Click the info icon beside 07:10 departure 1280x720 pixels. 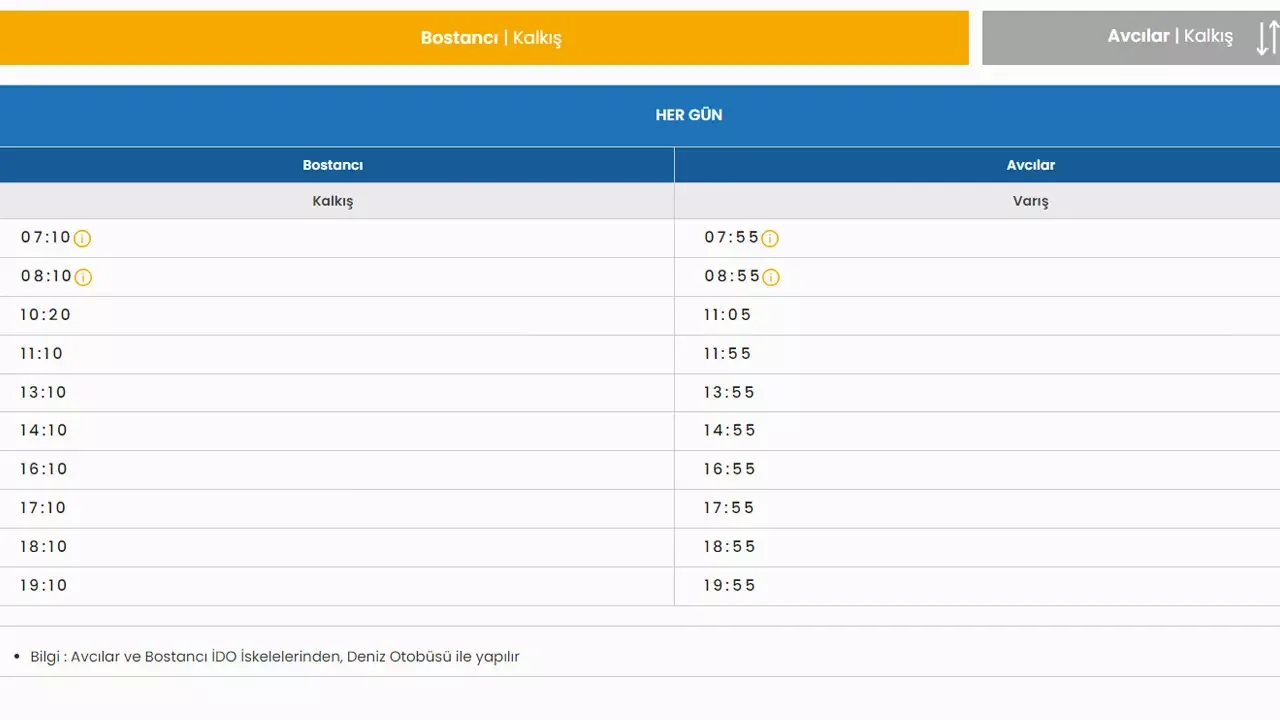pos(83,239)
